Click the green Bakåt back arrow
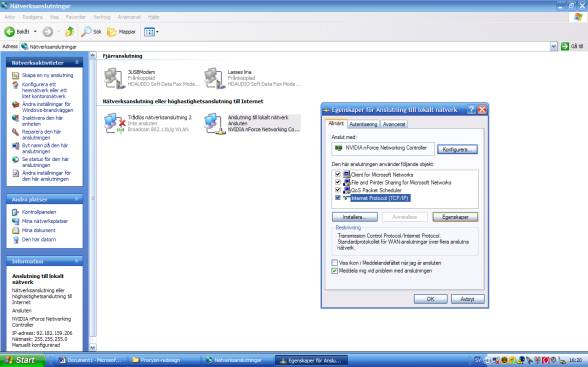 point(10,32)
